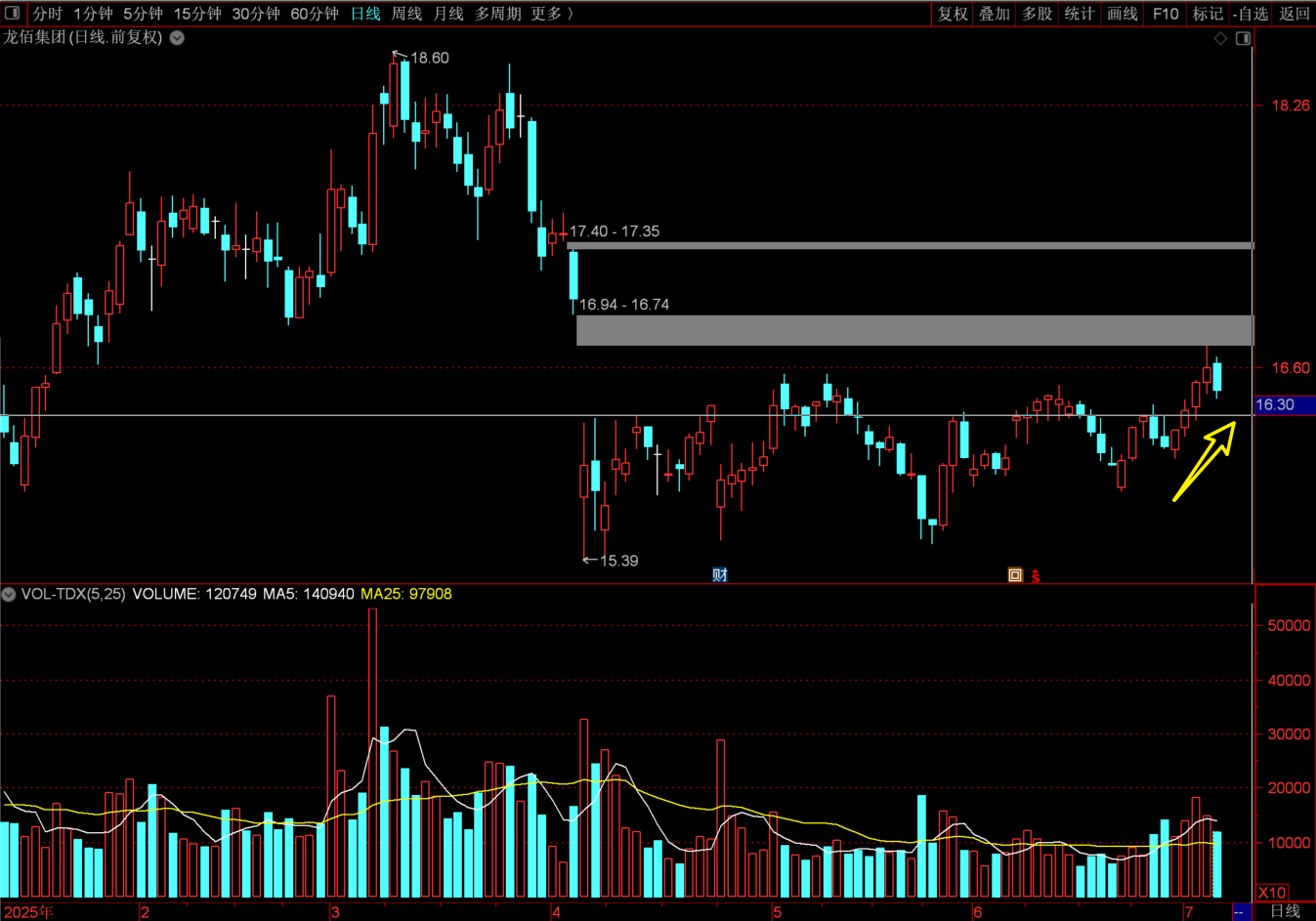Image resolution: width=1316 pixels, height=921 pixels.
Task: Open the 龙佰集团 chart title dropdown
Action: point(177,38)
